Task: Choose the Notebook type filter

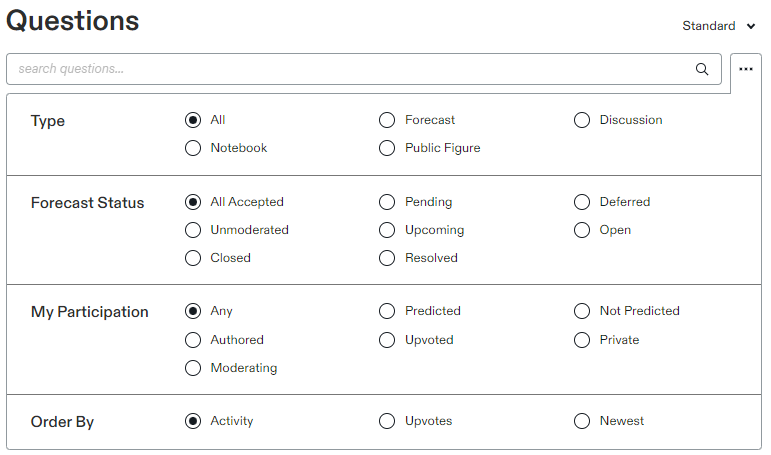Action: [x=193, y=149]
